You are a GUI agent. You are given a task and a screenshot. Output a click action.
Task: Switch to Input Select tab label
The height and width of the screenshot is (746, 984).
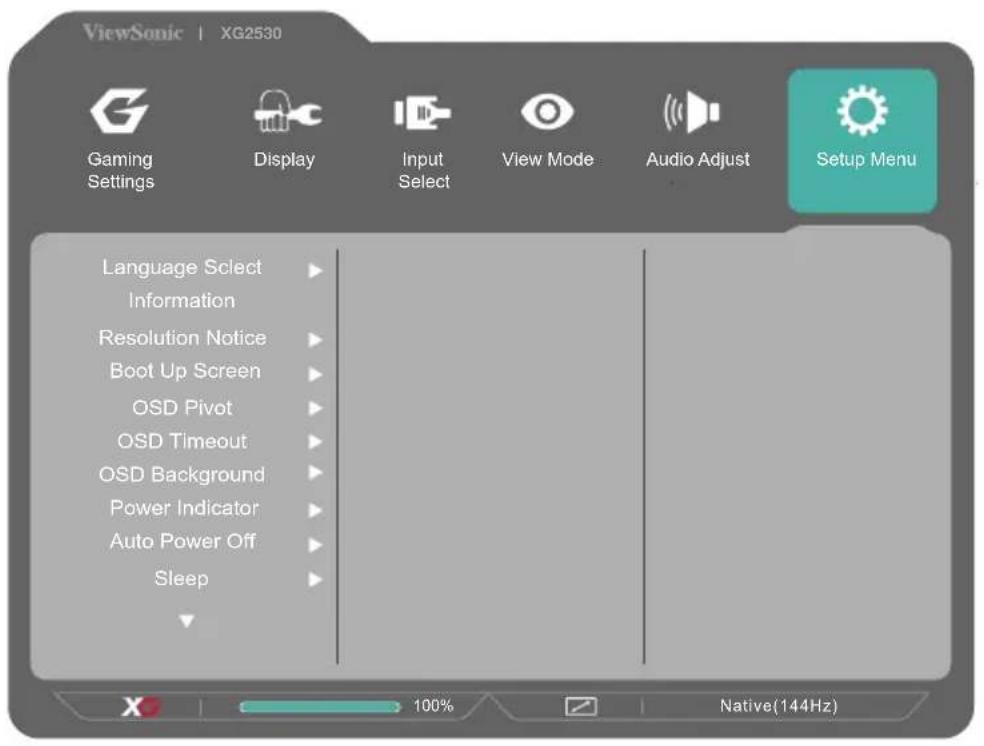tap(424, 170)
